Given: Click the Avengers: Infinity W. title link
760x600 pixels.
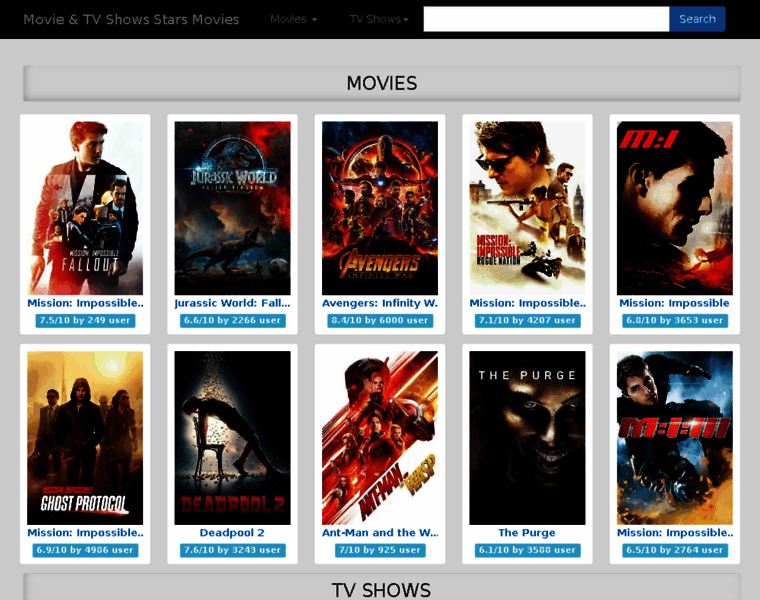Looking at the screenshot, I should coord(380,303).
